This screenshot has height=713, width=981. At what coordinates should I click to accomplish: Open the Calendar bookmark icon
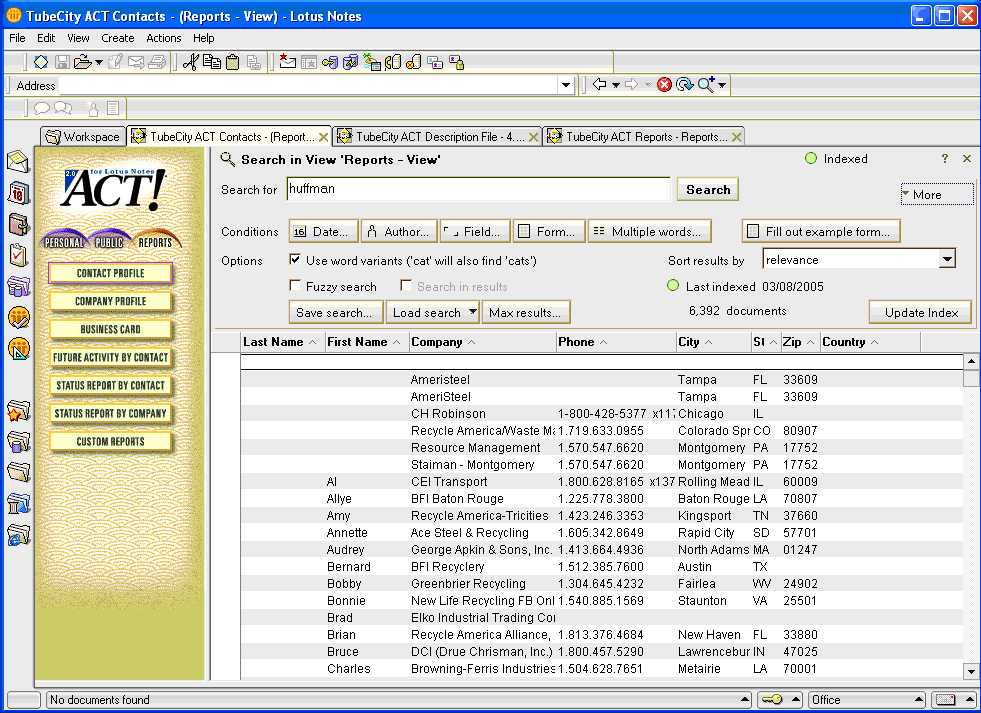point(18,193)
